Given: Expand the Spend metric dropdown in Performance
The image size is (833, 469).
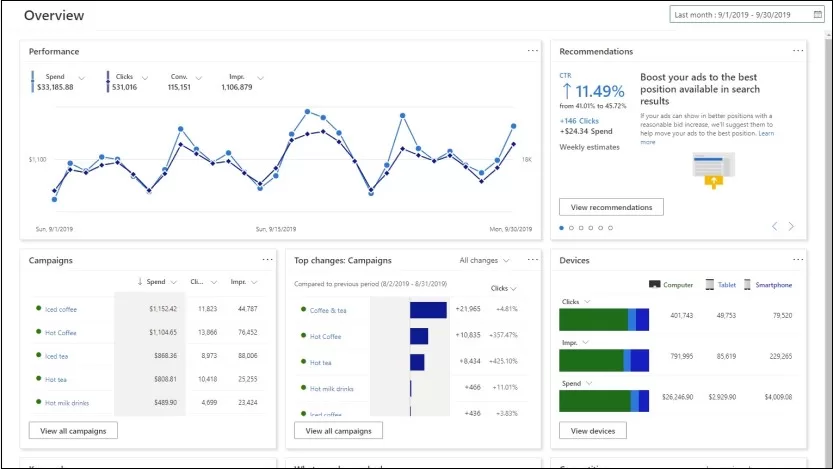Looking at the screenshot, I should tap(81, 78).
